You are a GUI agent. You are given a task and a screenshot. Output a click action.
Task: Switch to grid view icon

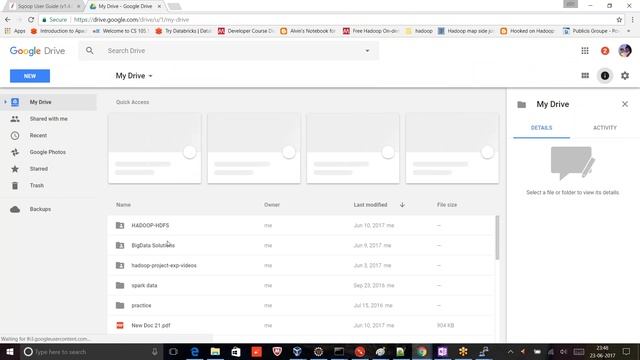(585, 76)
